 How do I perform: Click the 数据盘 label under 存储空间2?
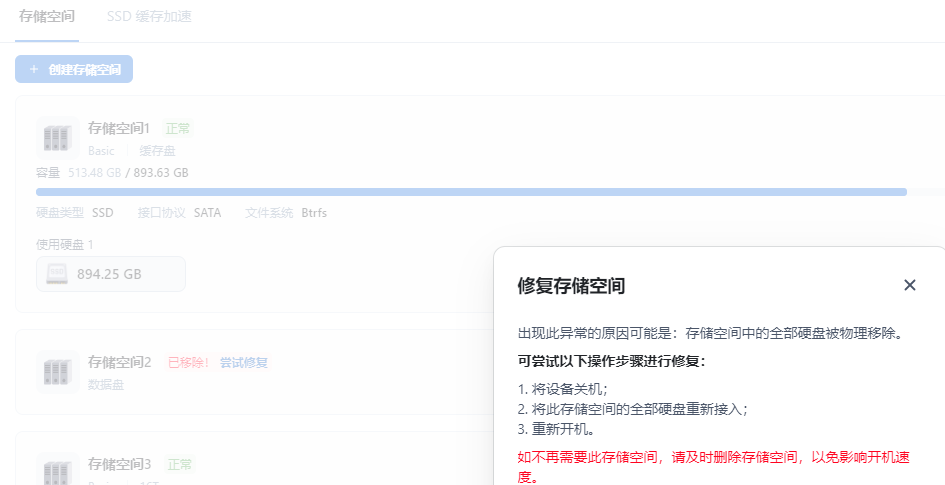(106, 384)
